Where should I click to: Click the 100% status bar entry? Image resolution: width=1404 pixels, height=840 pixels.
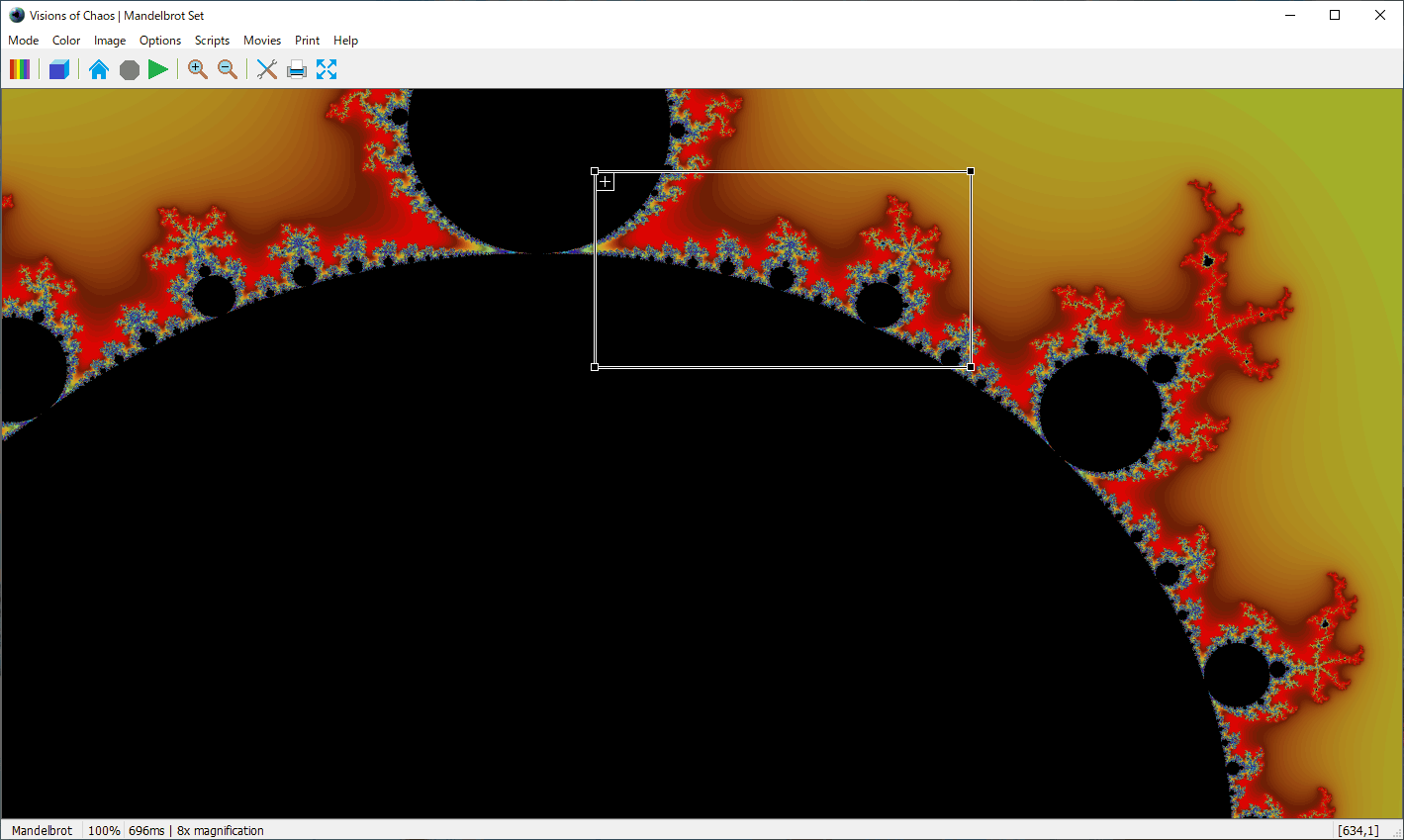click(x=104, y=830)
